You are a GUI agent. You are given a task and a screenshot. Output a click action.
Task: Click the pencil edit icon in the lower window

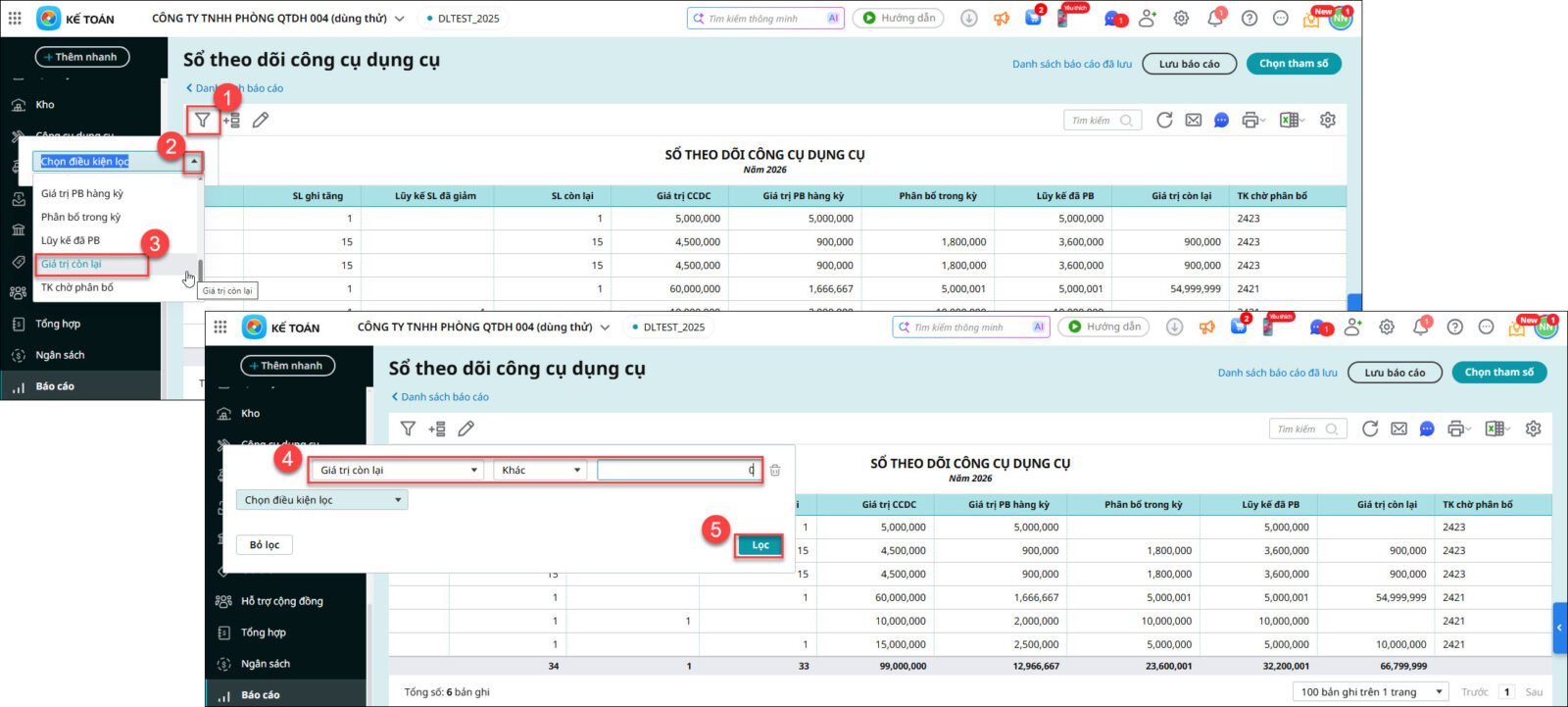tap(466, 429)
